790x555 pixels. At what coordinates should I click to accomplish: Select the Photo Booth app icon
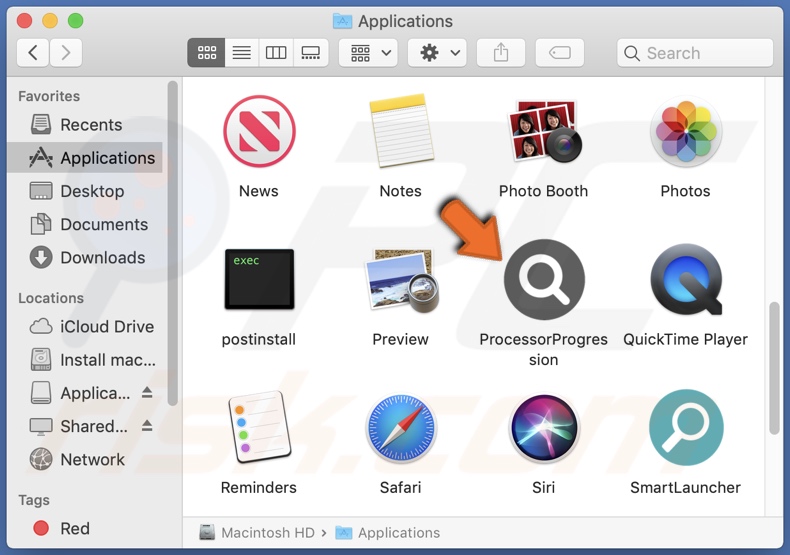coord(543,131)
